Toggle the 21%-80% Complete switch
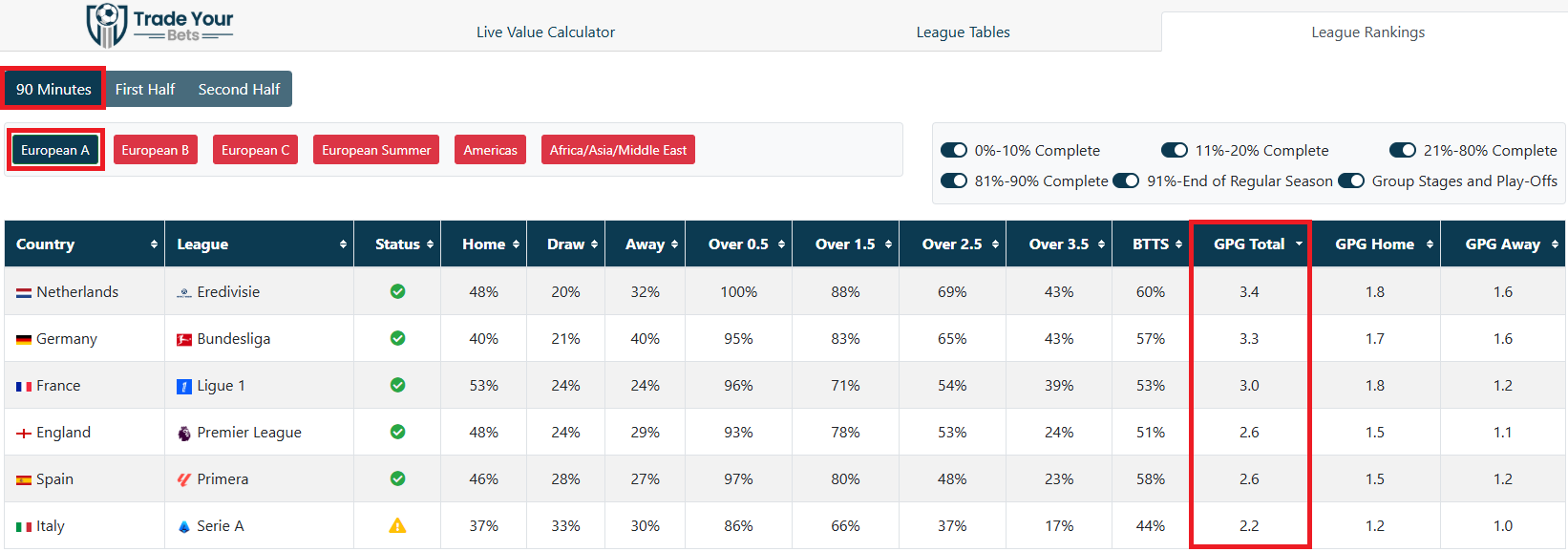1568x552 pixels. 1402,150
